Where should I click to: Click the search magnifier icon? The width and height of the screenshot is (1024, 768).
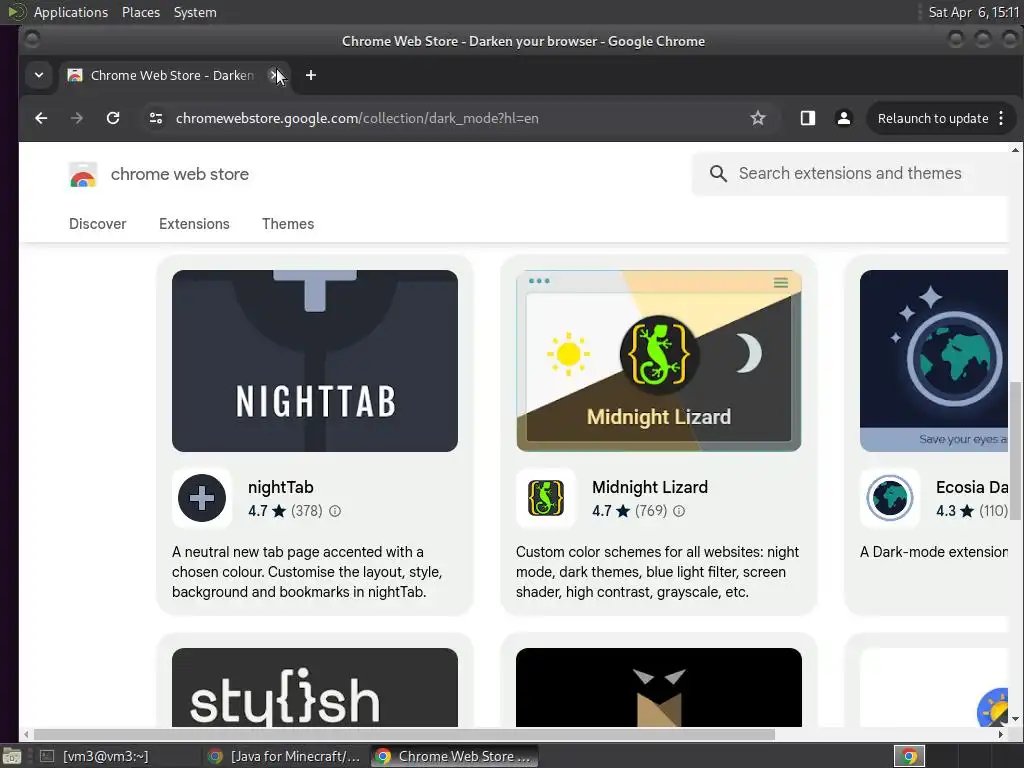(x=718, y=174)
